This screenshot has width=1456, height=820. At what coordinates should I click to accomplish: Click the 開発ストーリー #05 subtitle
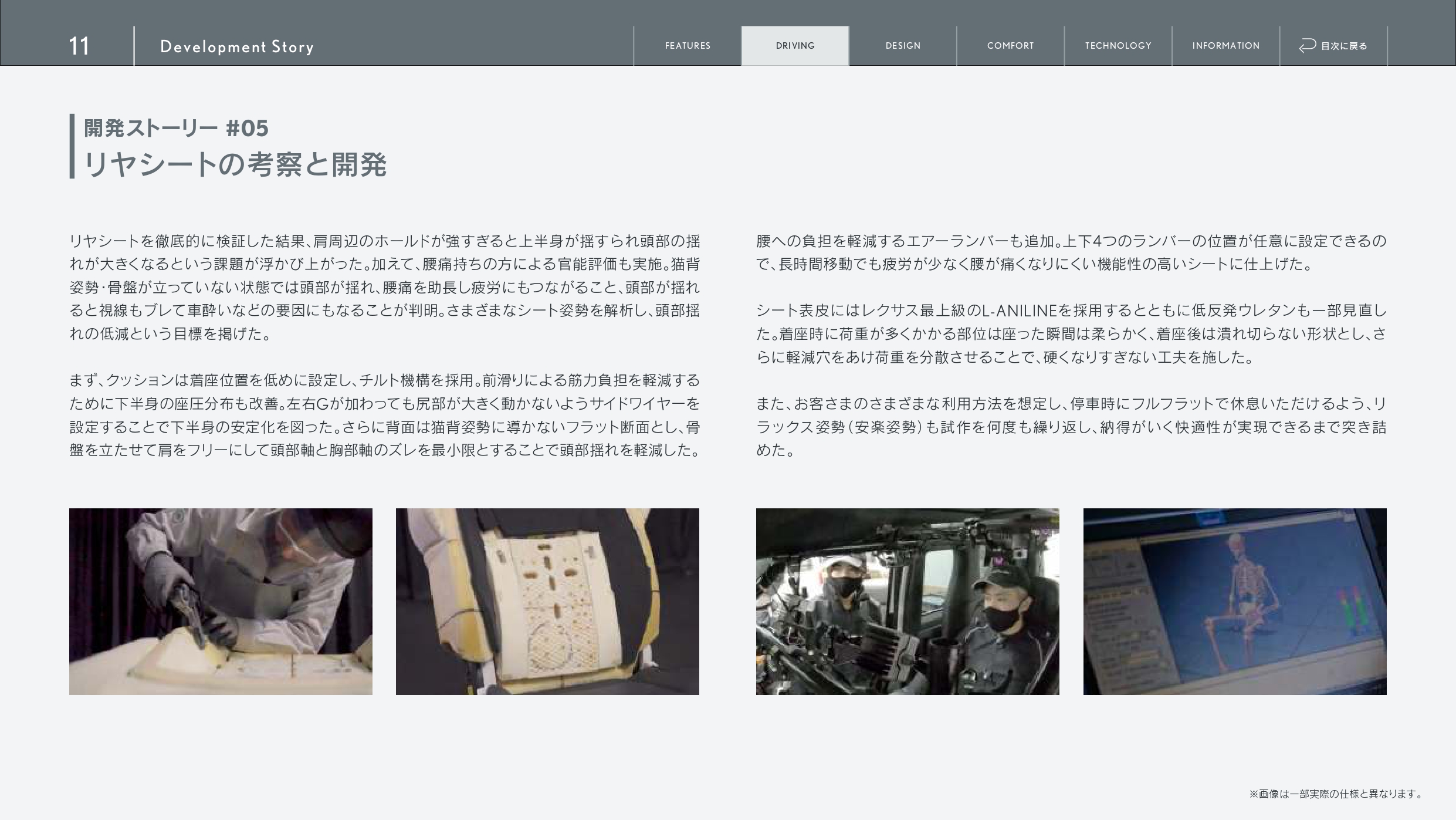click(176, 128)
